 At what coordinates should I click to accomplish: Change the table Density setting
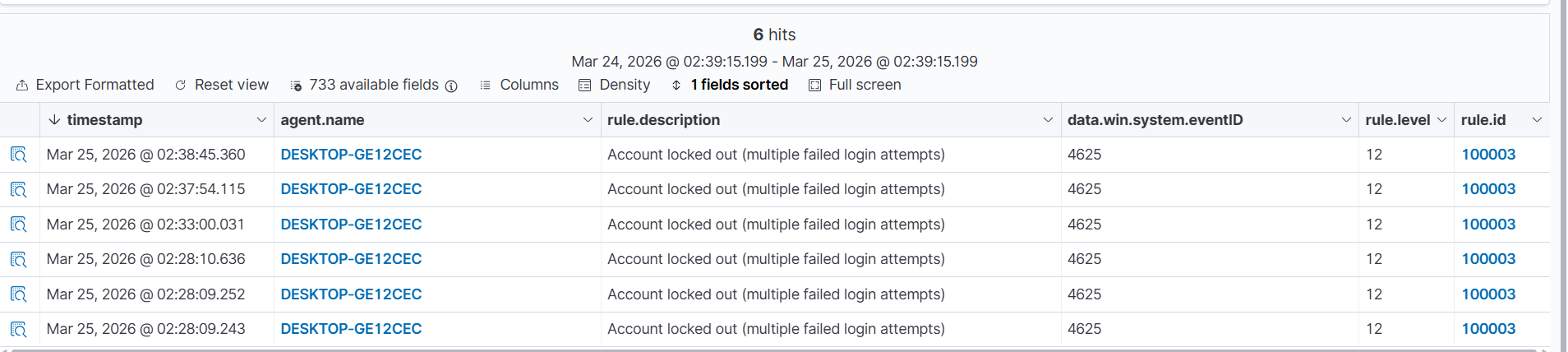click(x=615, y=85)
